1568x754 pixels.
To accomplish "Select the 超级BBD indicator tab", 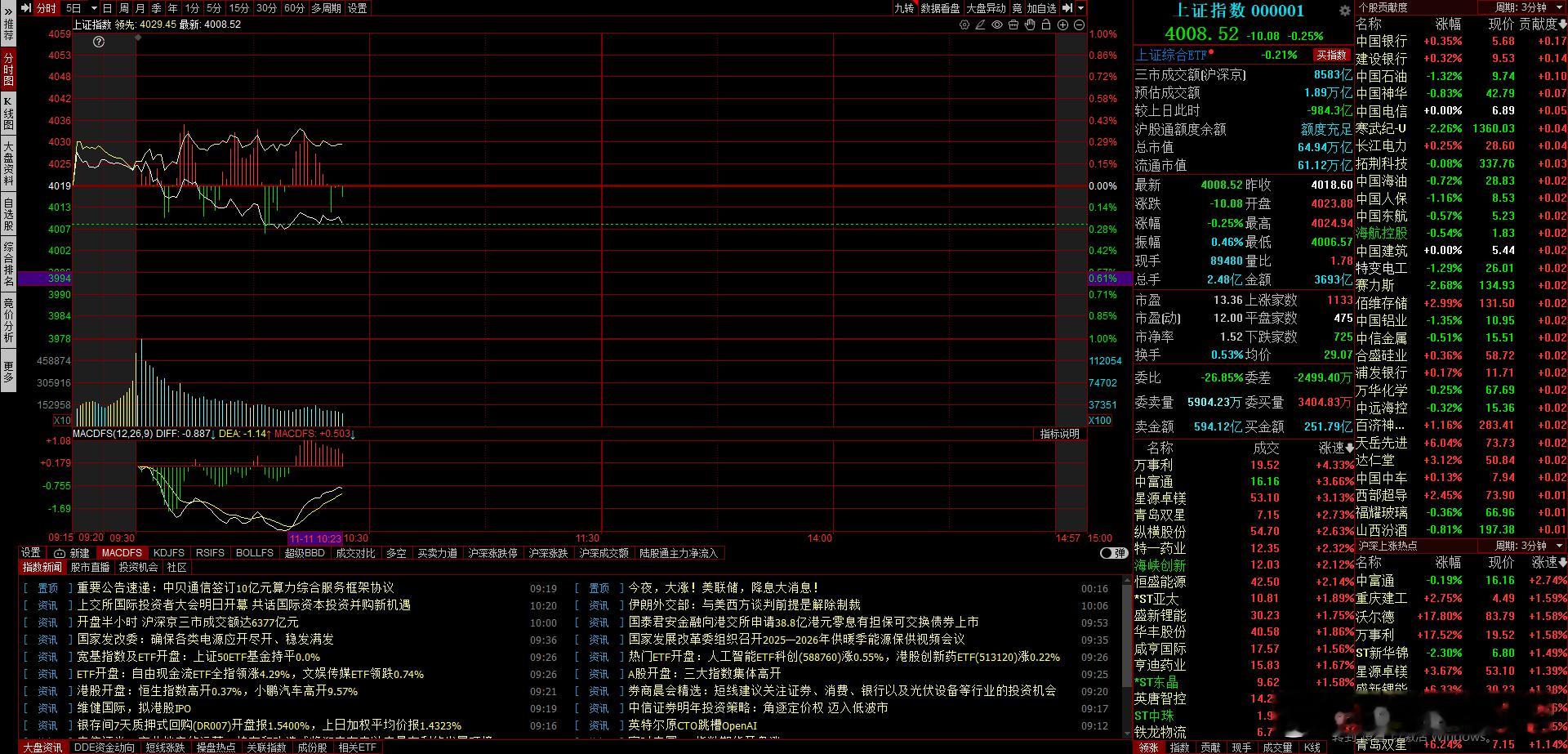I will (305, 553).
